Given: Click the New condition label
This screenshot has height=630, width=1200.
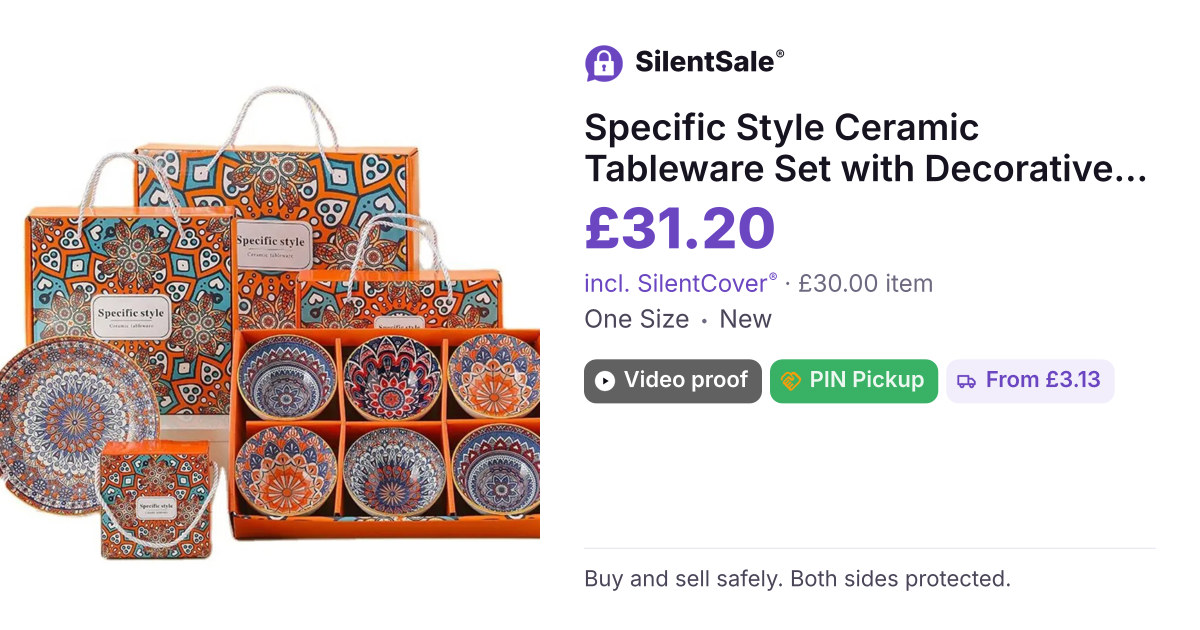Looking at the screenshot, I should 746,320.
